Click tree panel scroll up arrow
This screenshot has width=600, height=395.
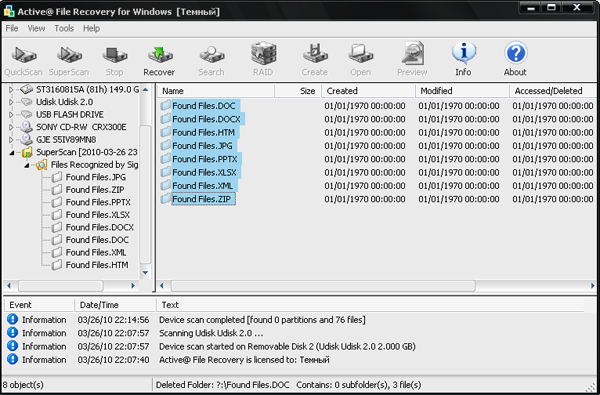pos(145,90)
